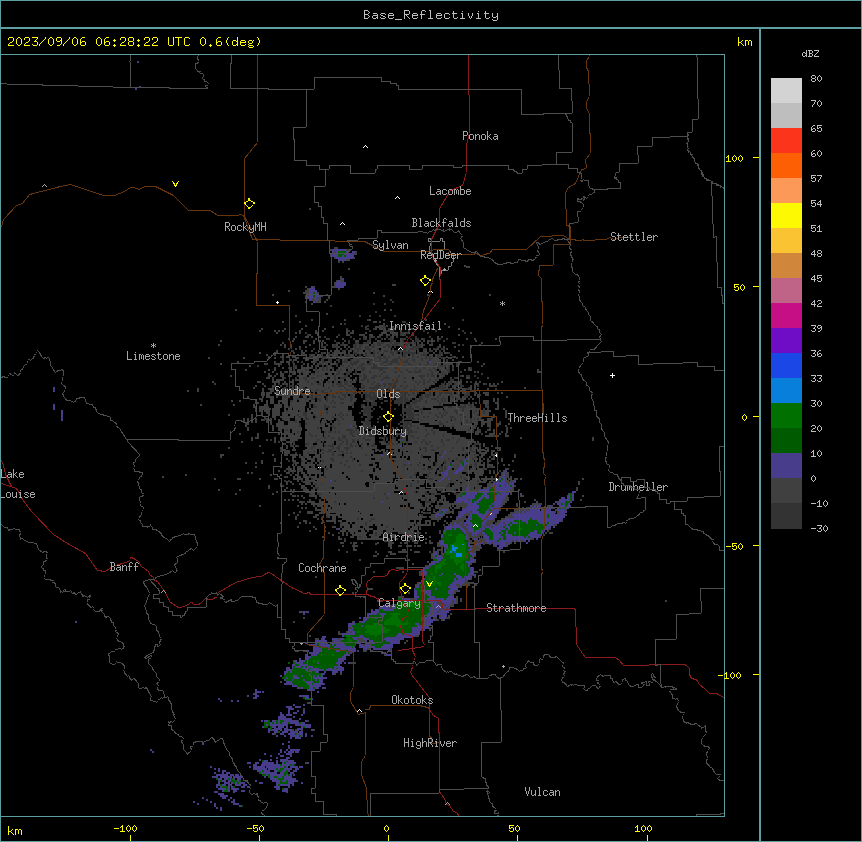Select yellow diamond marker between Olds and Didsbury
This screenshot has height=842, width=862.
[x=388, y=417]
